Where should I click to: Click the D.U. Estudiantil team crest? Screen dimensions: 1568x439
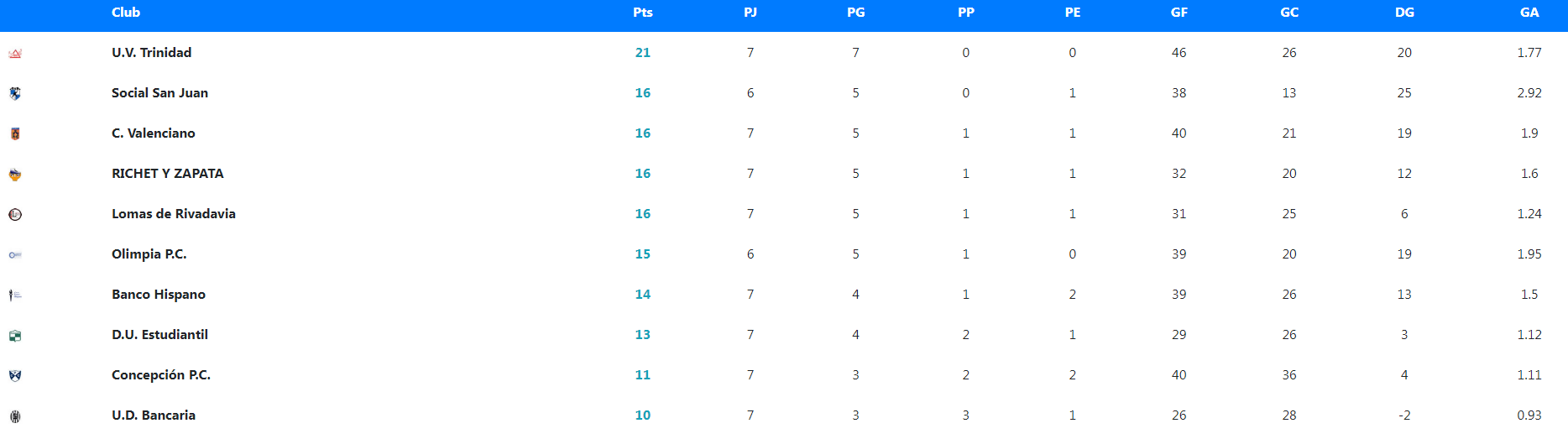(15, 336)
